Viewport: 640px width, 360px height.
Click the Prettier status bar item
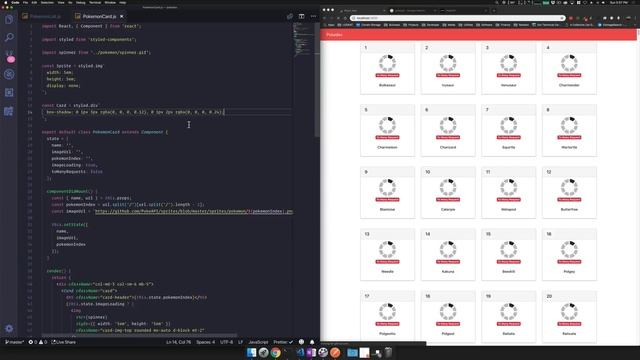click(283, 342)
